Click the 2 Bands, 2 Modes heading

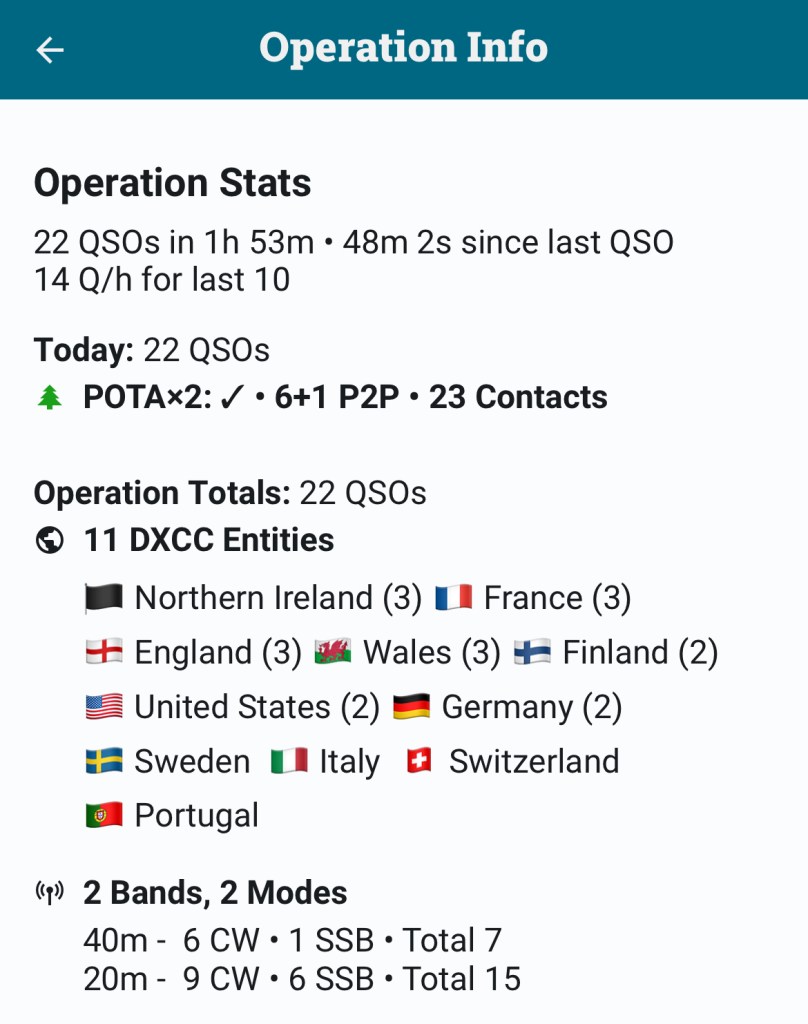pos(215,893)
